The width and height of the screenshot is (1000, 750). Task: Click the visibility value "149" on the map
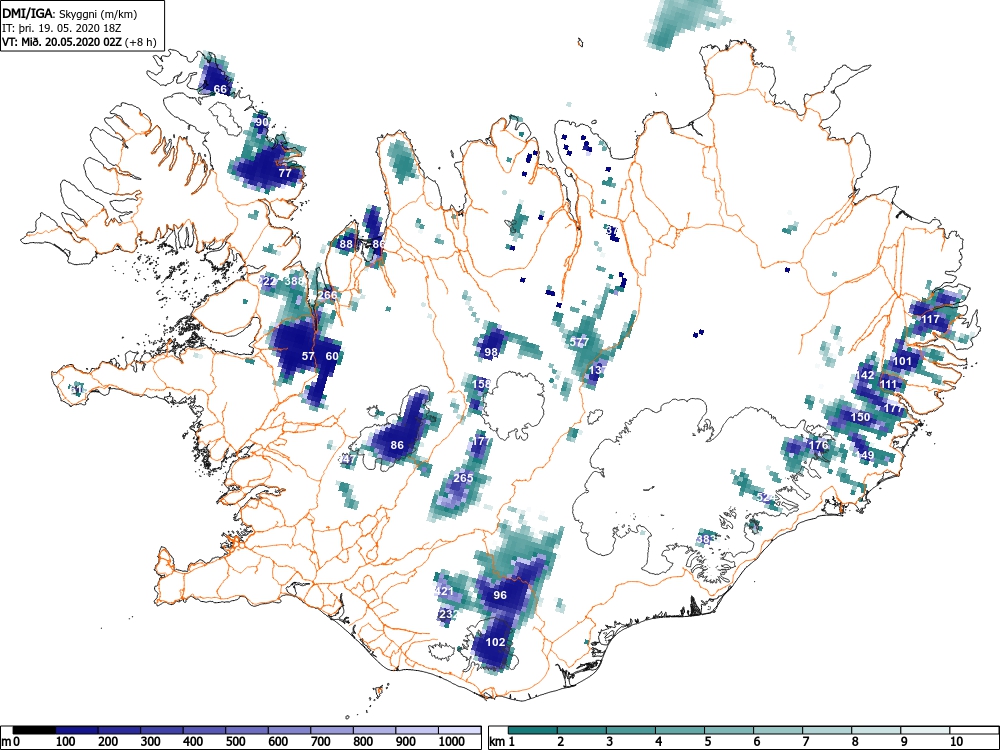(865, 455)
